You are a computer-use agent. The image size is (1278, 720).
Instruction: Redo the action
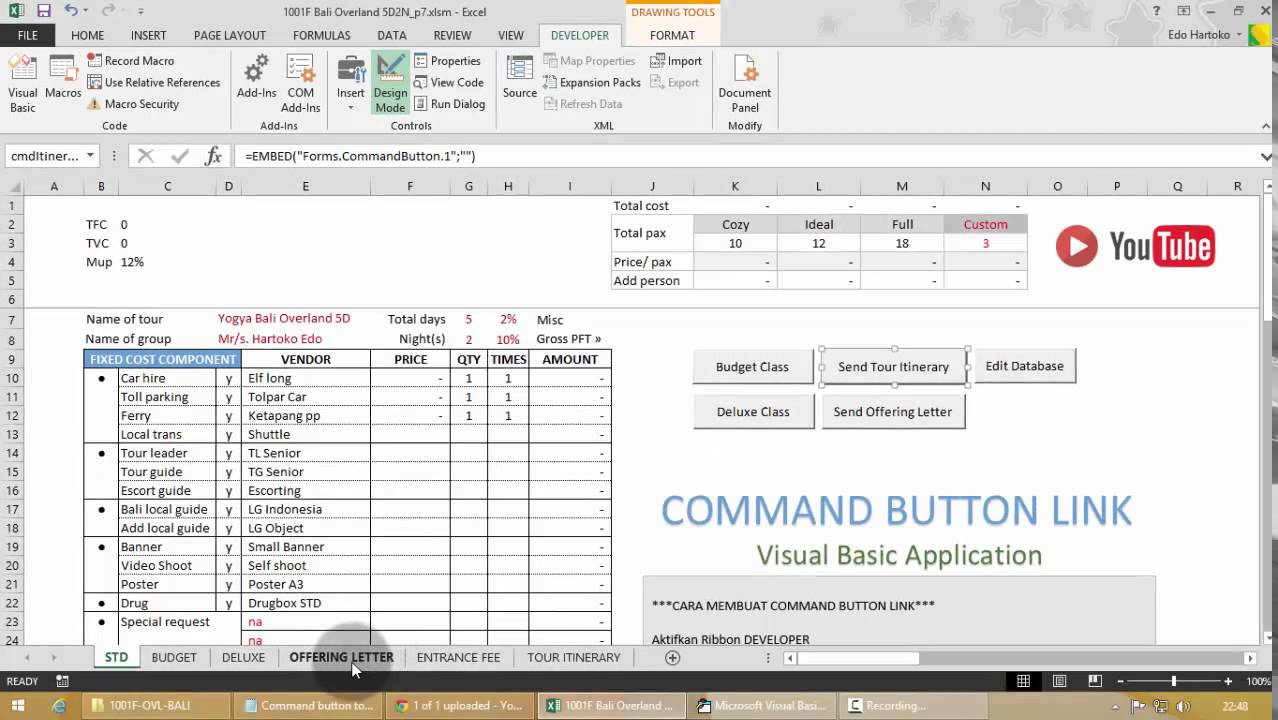coord(105,11)
